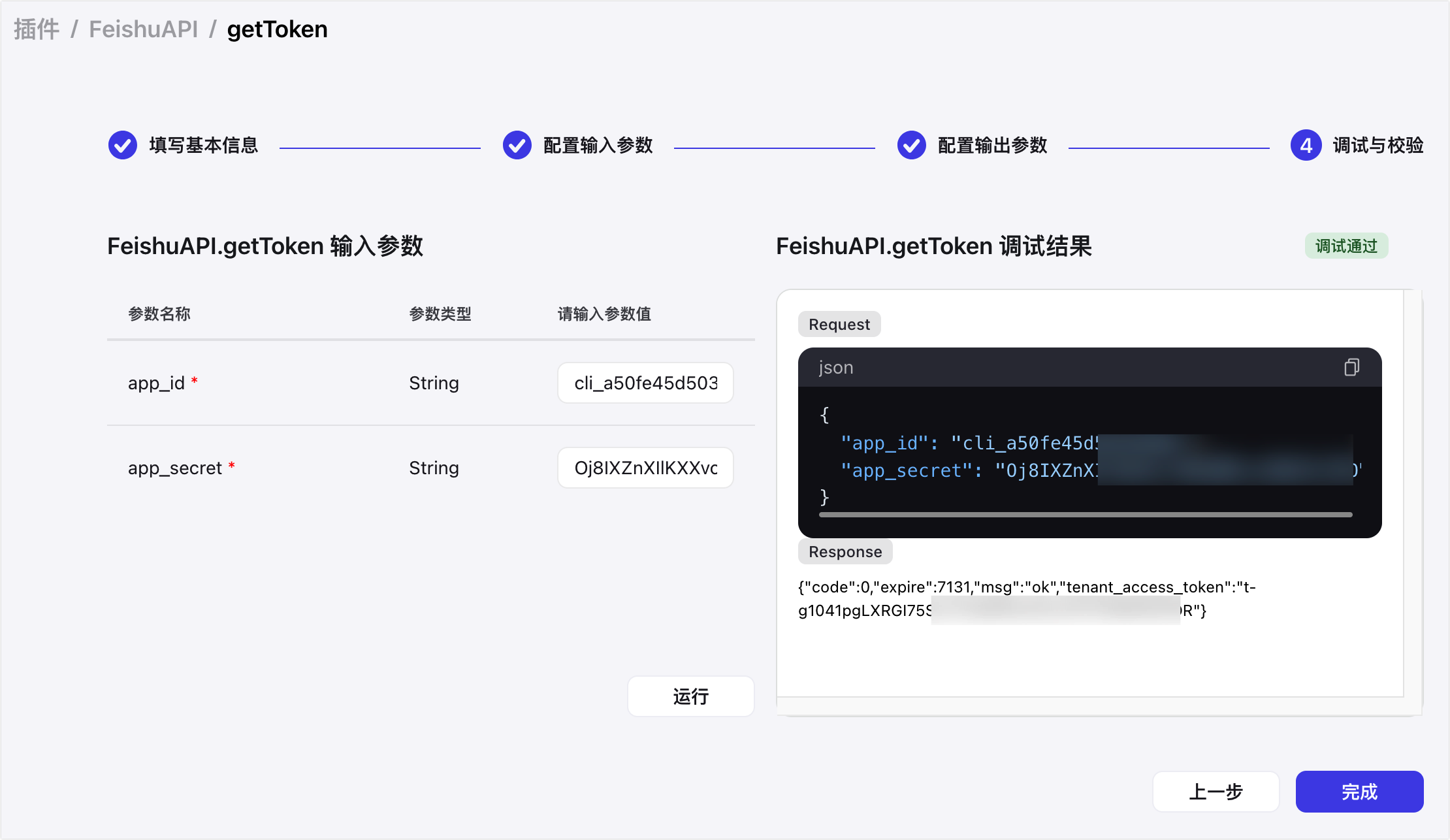Click the 参数类型 column header

pyautogui.click(x=440, y=314)
